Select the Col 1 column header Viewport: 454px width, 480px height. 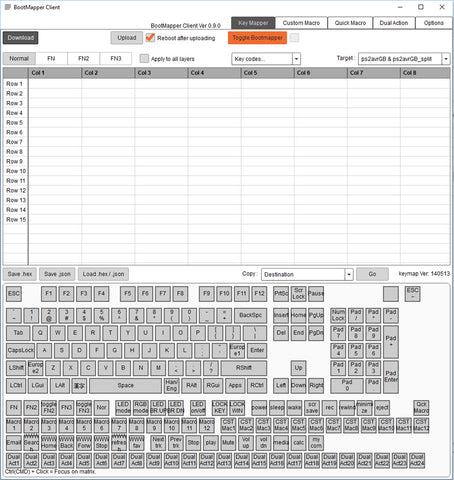click(x=55, y=73)
